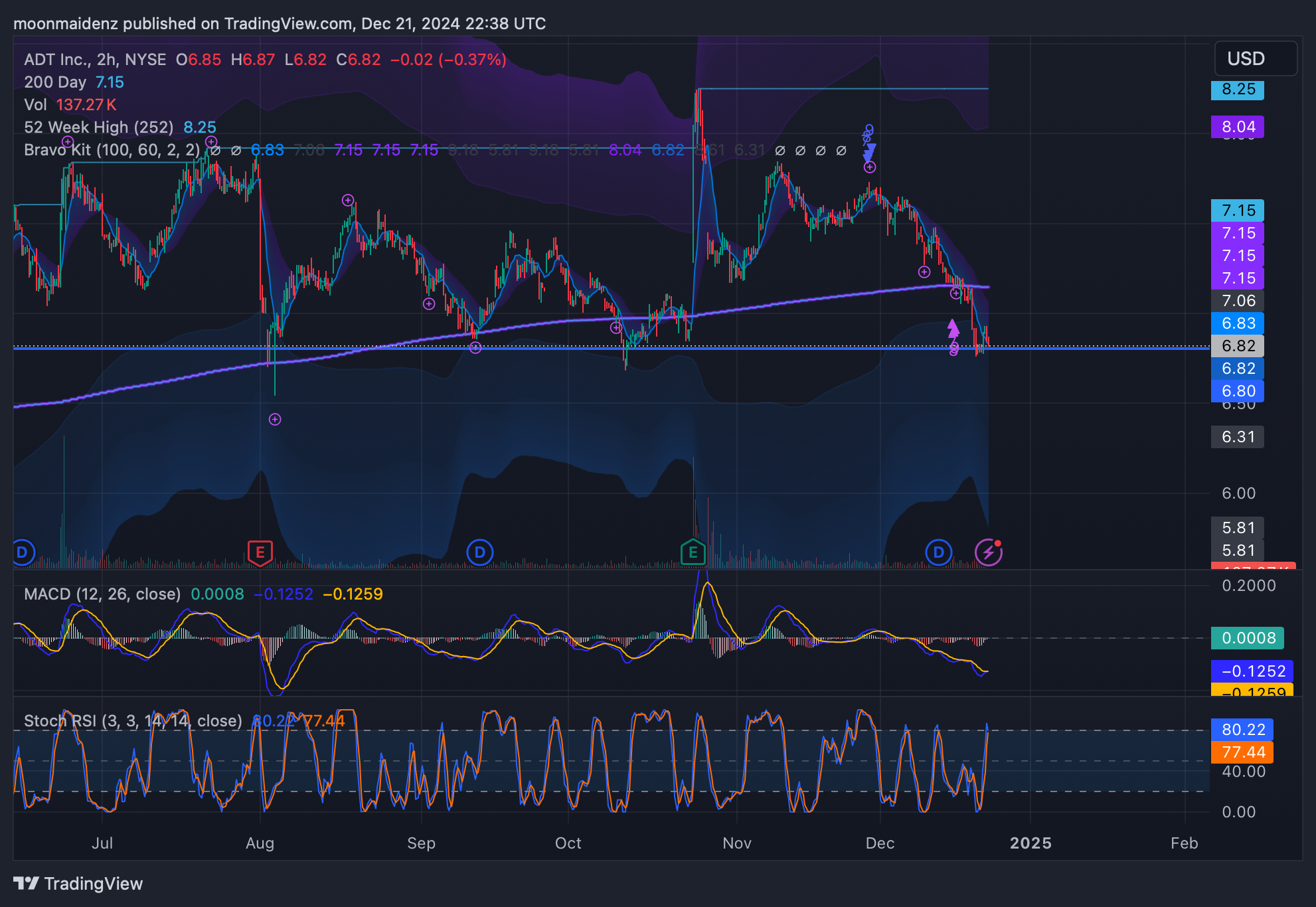Click the dividend D marker near July
This screenshot has height=907, width=1316.
[23, 552]
